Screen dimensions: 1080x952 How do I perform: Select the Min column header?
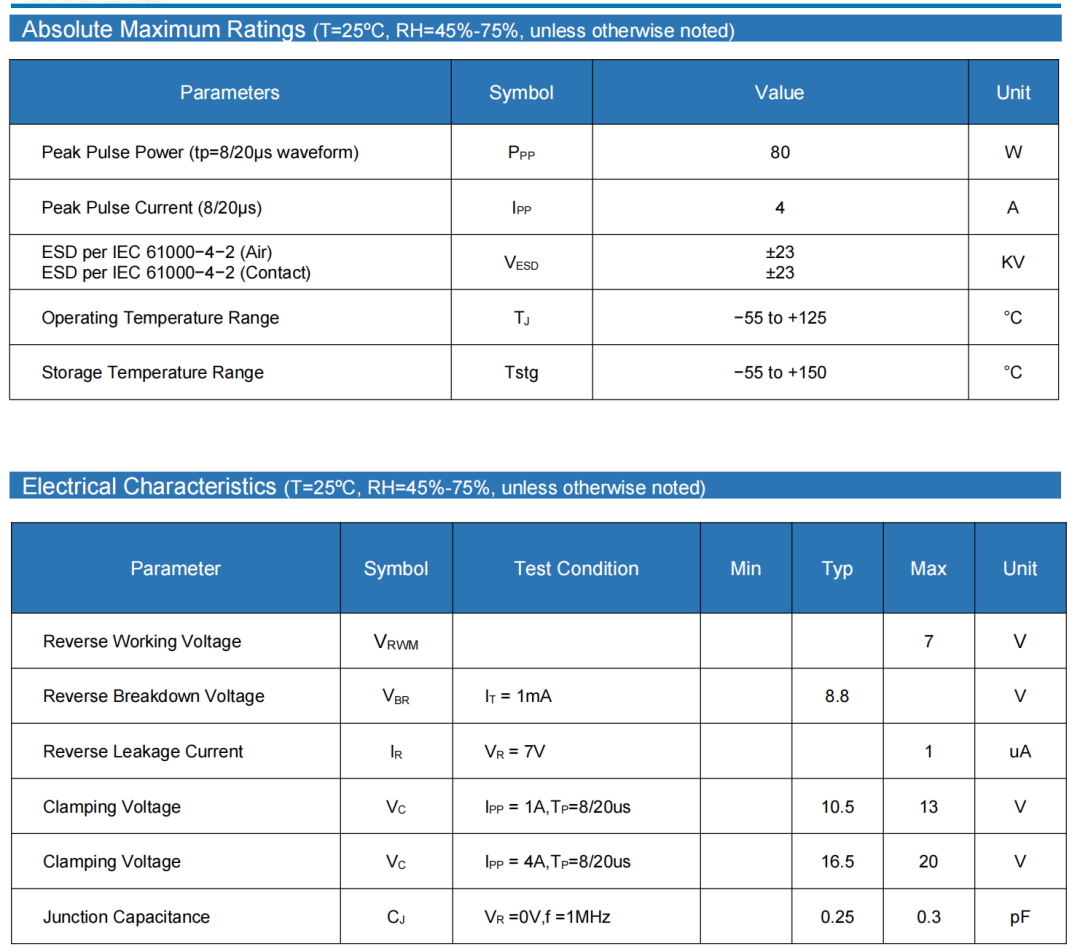745,569
